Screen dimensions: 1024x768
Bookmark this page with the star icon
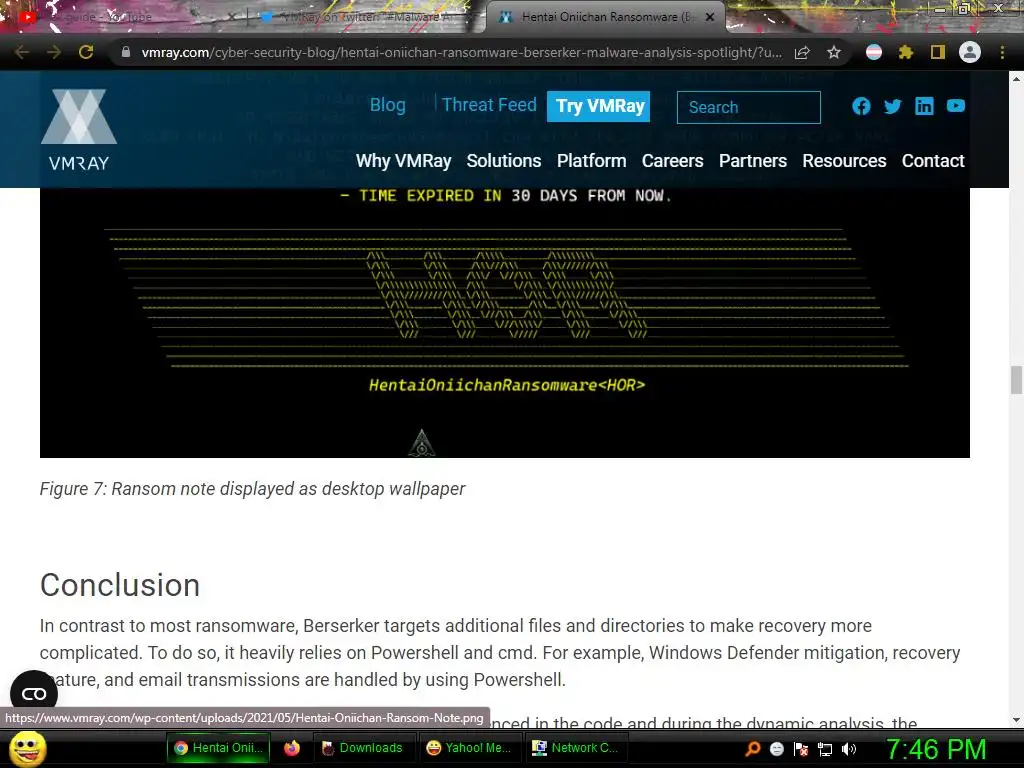[x=833, y=52]
